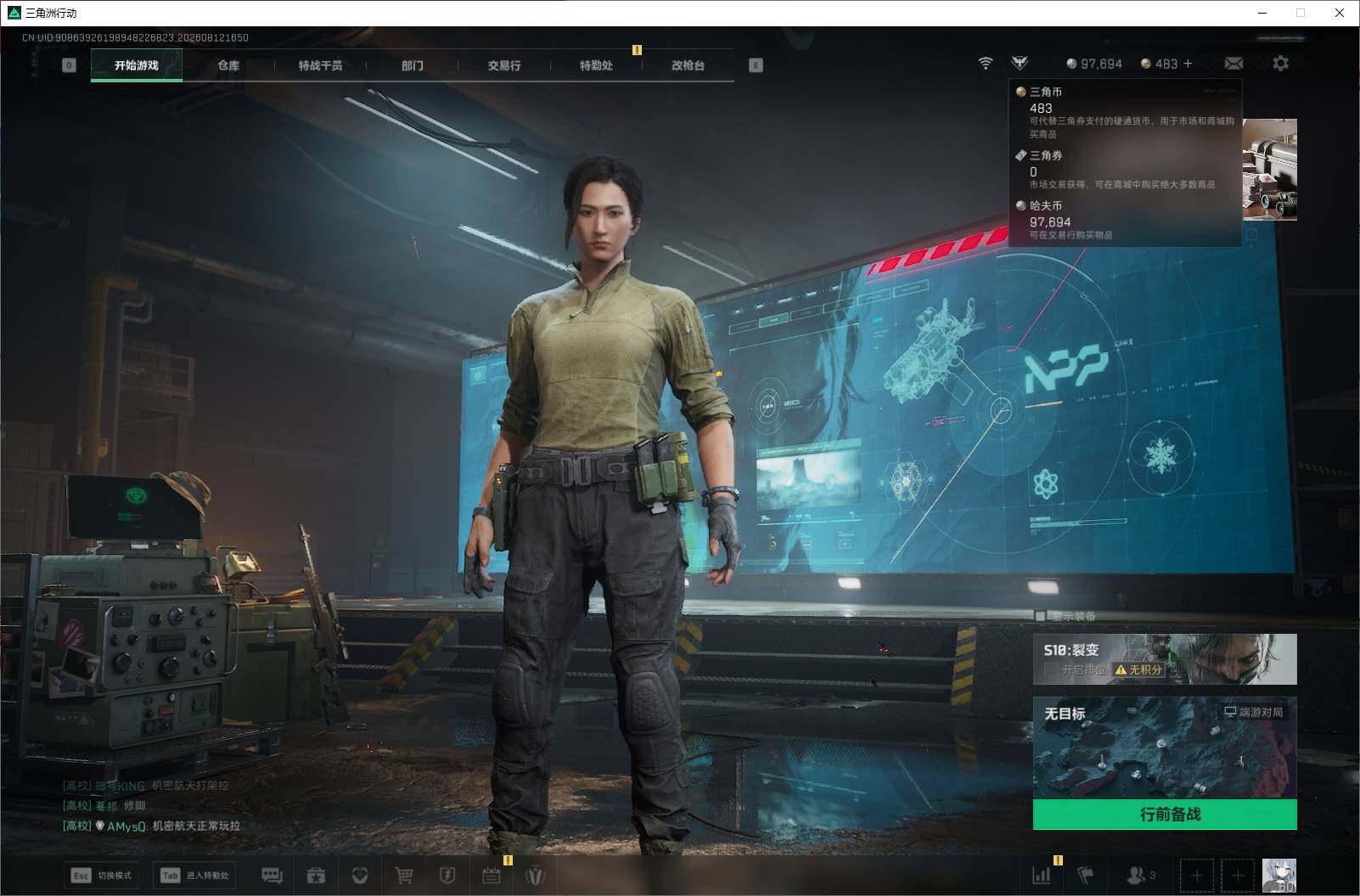Image resolution: width=1360 pixels, height=896 pixels.
Task: Open the statistics bar chart icon
Action: click(1041, 875)
